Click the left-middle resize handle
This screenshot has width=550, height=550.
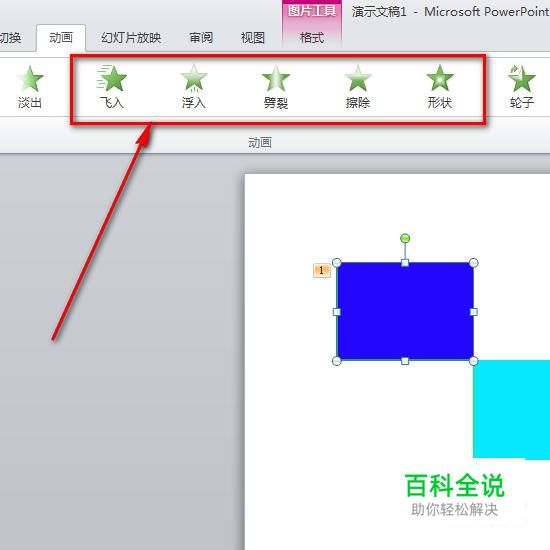tap(337, 311)
